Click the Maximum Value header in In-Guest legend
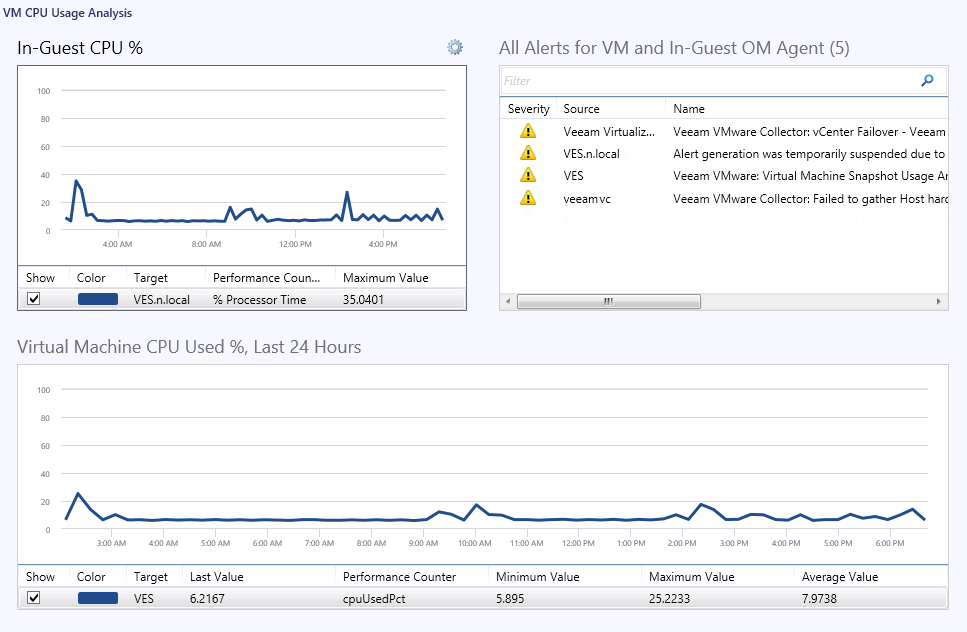Viewport: 967px width, 632px height. pos(385,277)
